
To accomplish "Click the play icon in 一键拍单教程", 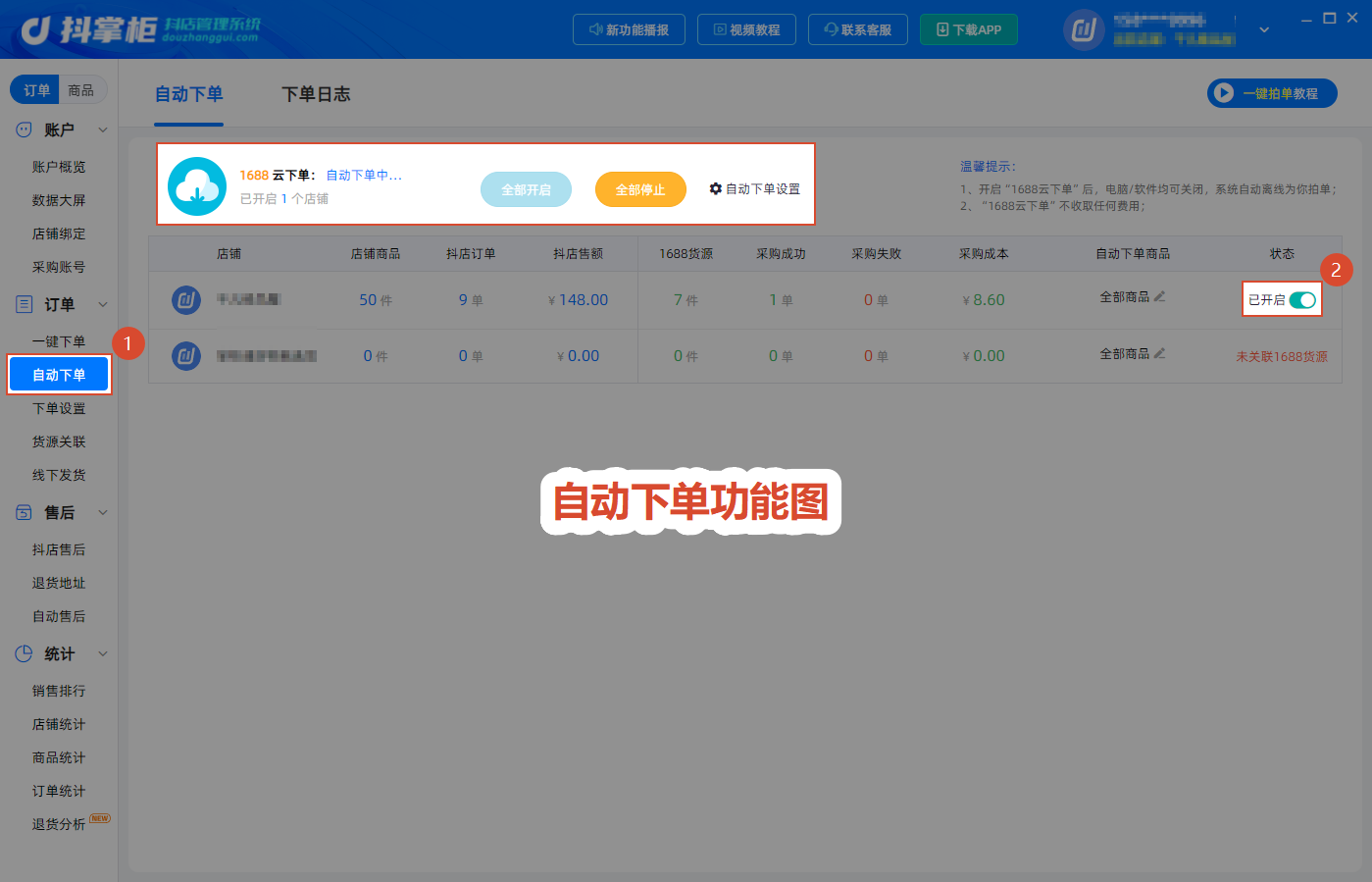I will (1223, 93).
